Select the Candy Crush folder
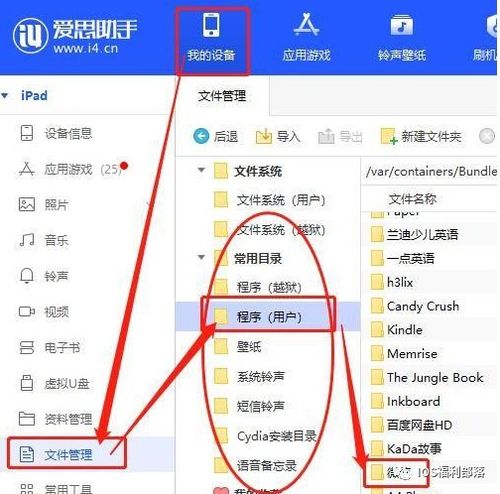The height and width of the screenshot is (494, 500). point(415,306)
